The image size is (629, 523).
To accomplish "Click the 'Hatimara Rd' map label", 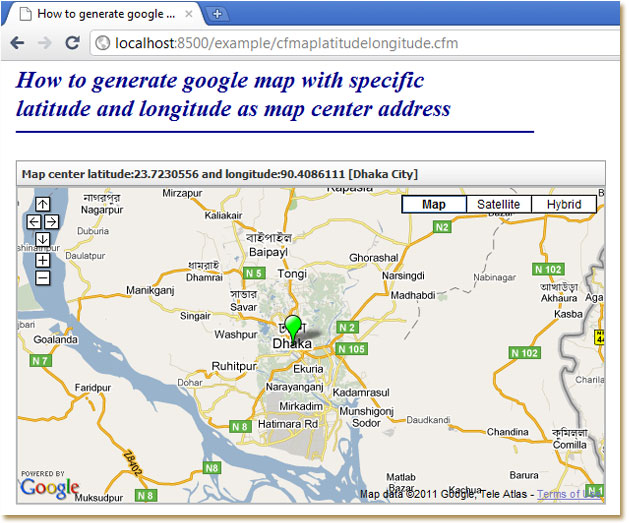I will [x=288, y=424].
